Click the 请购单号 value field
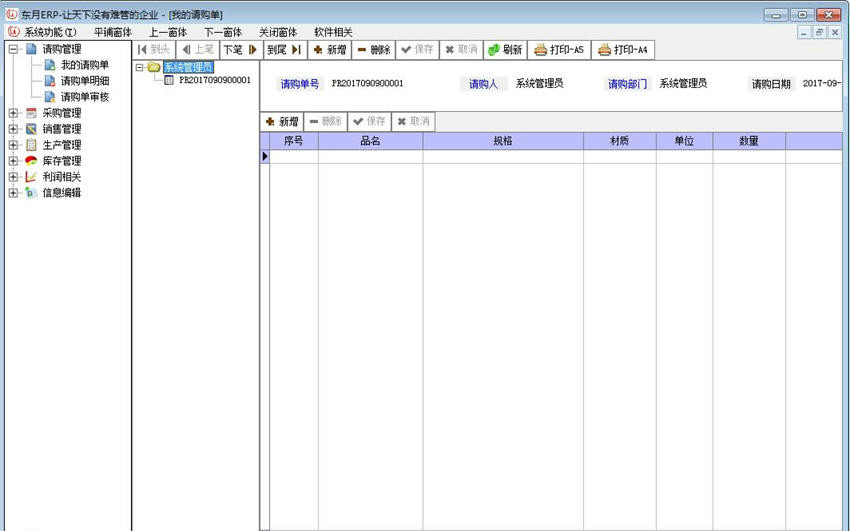 pyautogui.click(x=368, y=83)
